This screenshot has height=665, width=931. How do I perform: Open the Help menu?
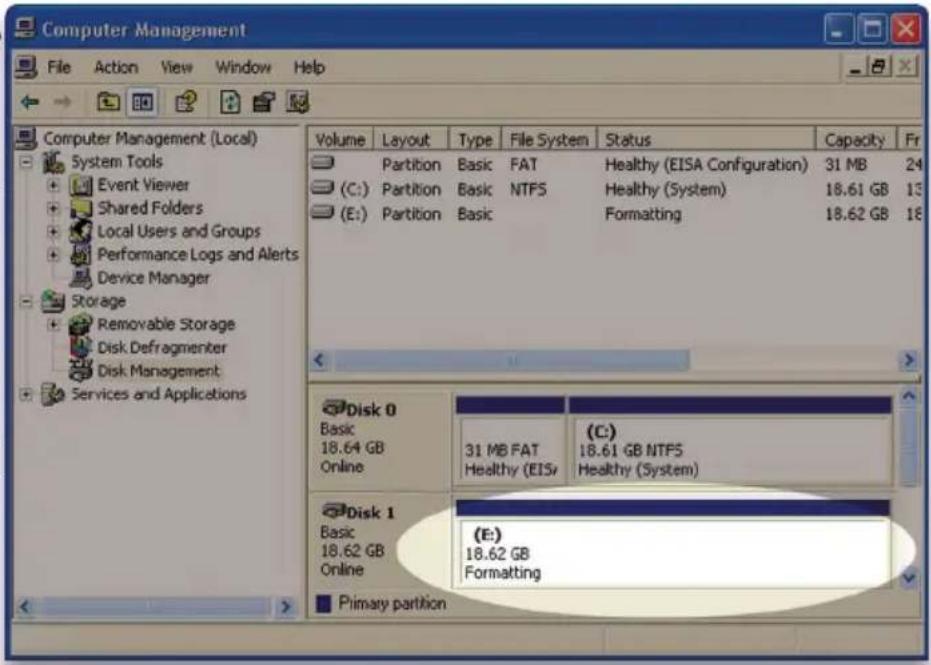point(309,67)
